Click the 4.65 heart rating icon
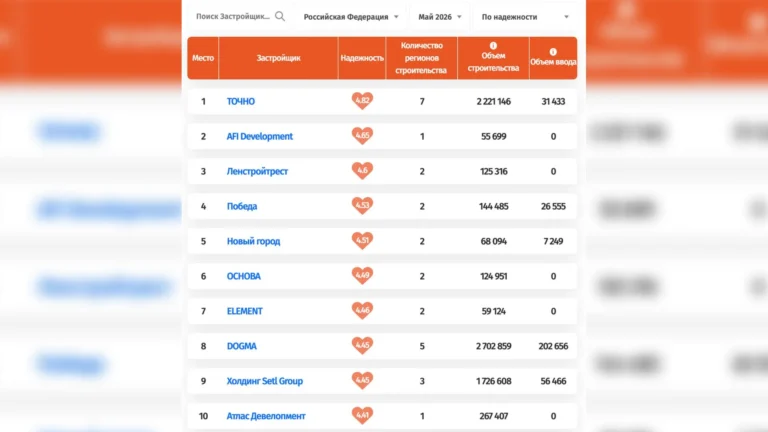Viewport: 768px width, 432px height. pyautogui.click(x=362, y=136)
